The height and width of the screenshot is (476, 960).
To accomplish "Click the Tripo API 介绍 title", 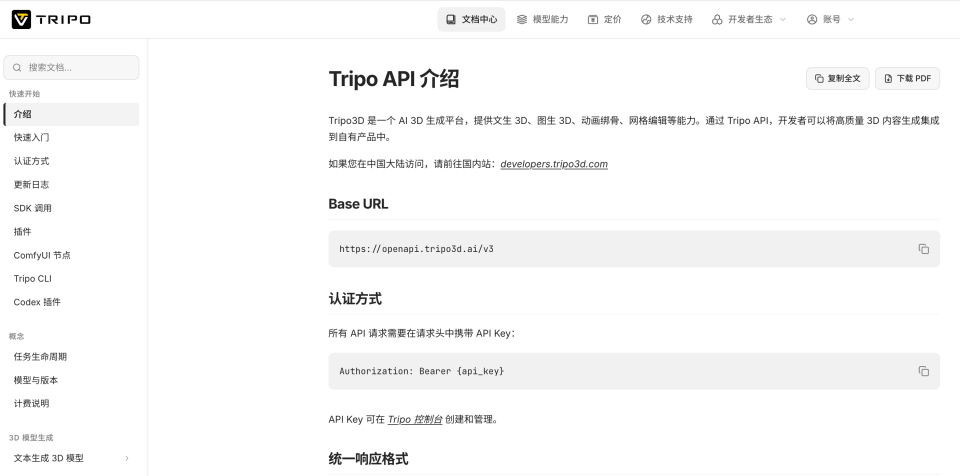I will [394, 78].
